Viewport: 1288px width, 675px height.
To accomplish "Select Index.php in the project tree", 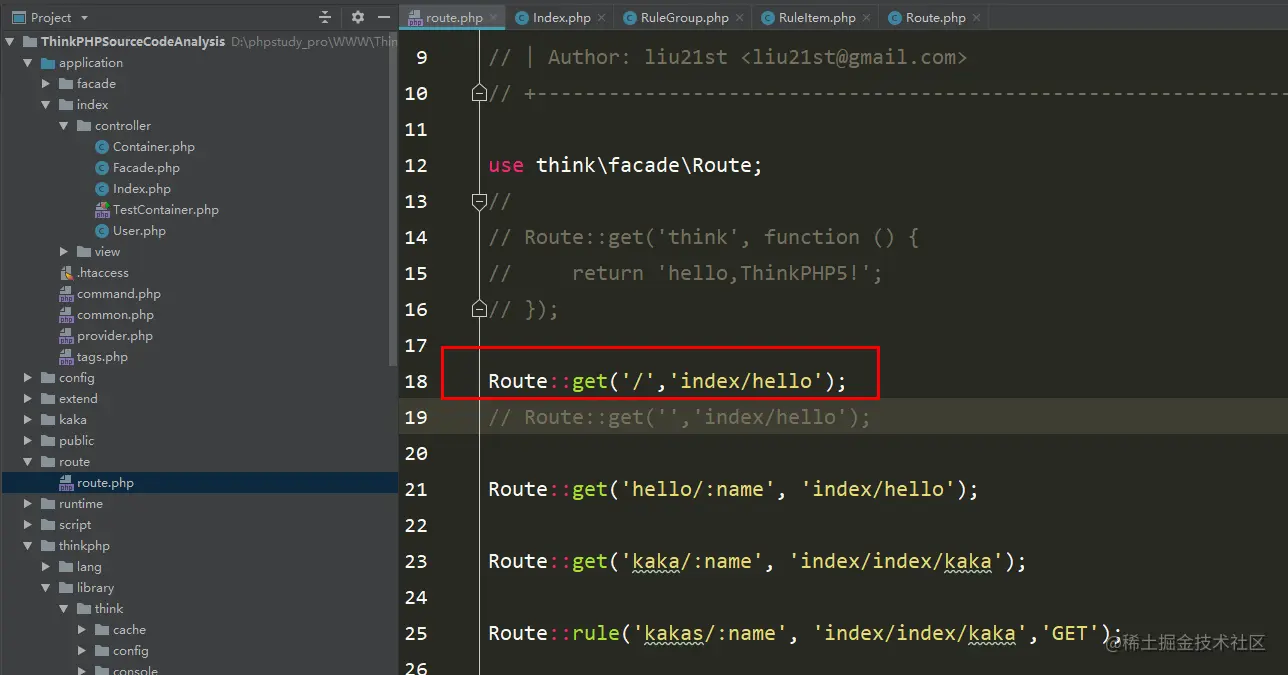I will pyautogui.click(x=141, y=189).
